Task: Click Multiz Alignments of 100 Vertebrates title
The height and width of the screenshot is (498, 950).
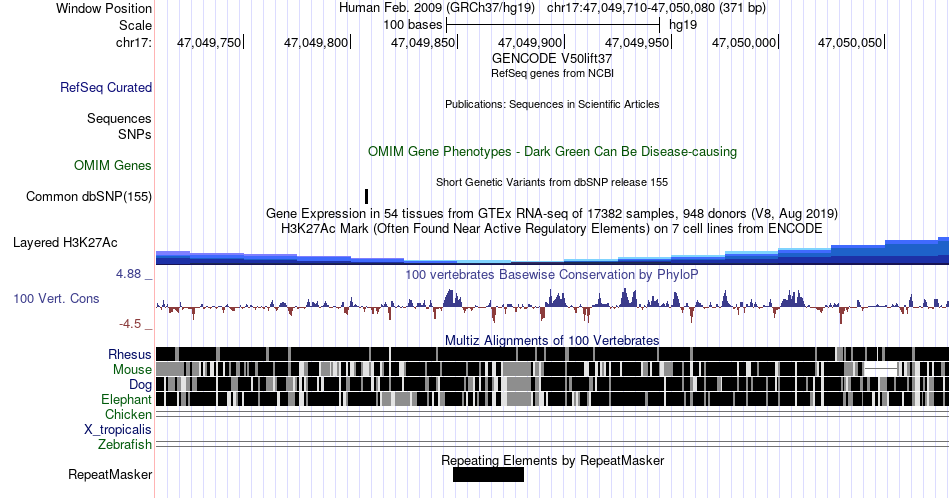Action: pos(552,340)
